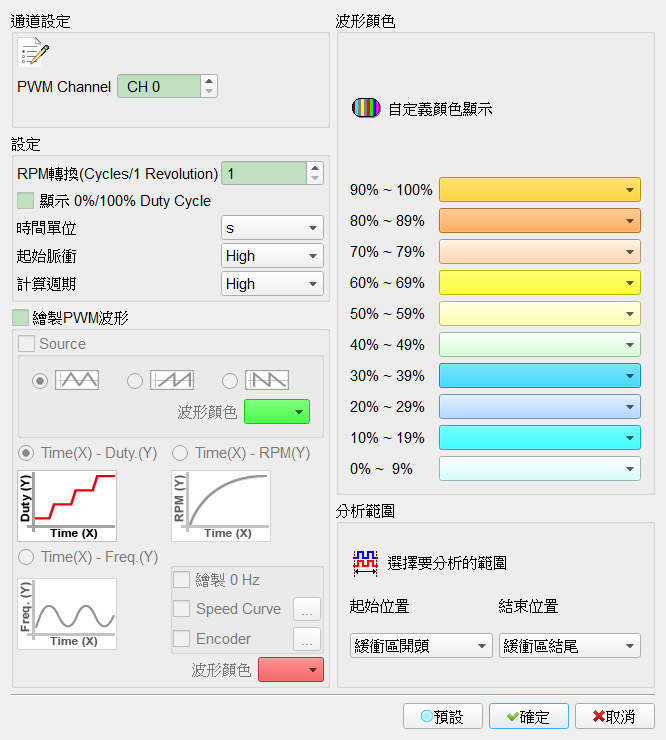Click the RPM versus Time graph thumbnail
This screenshot has height=740, width=666.
[x=221, y=506]
